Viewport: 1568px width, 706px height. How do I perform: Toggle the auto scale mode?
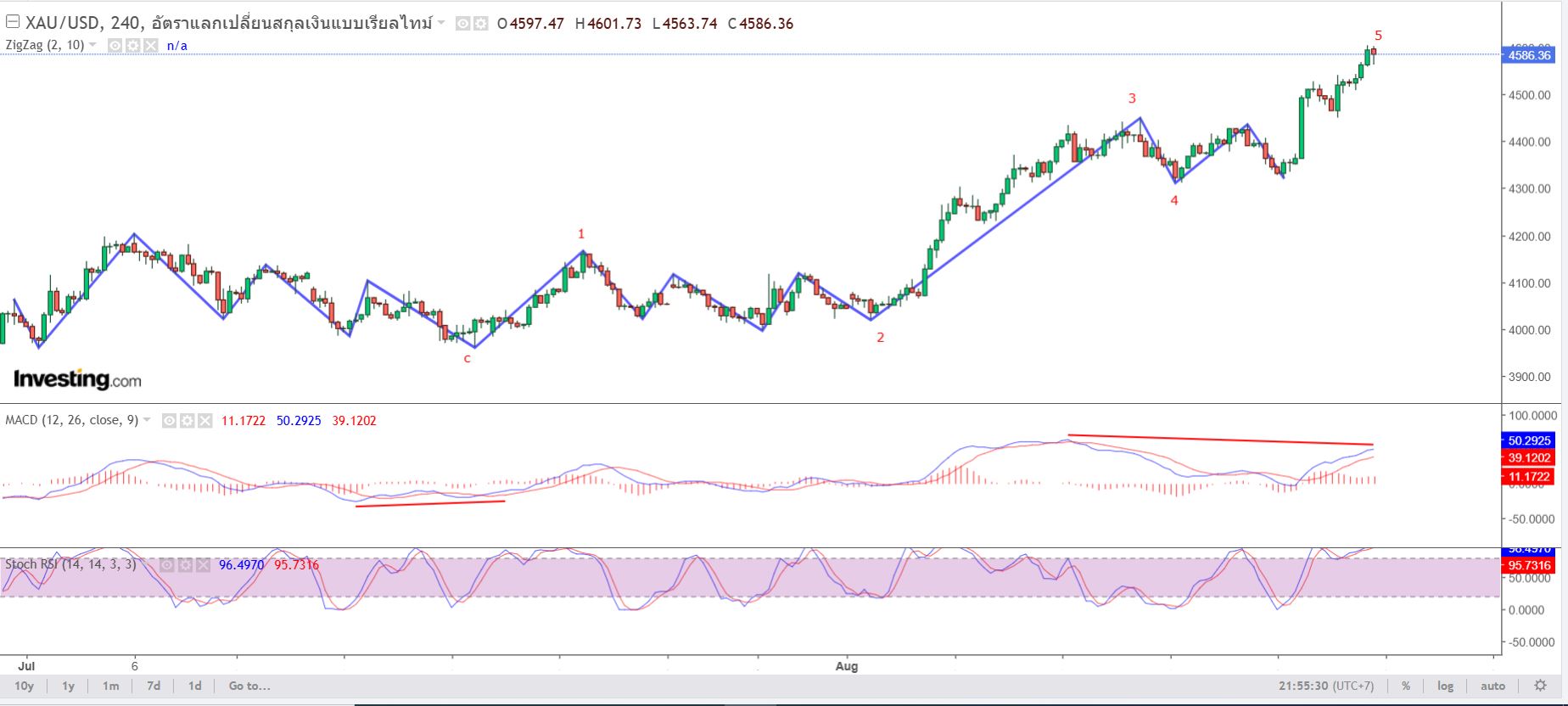(1492, 686)
